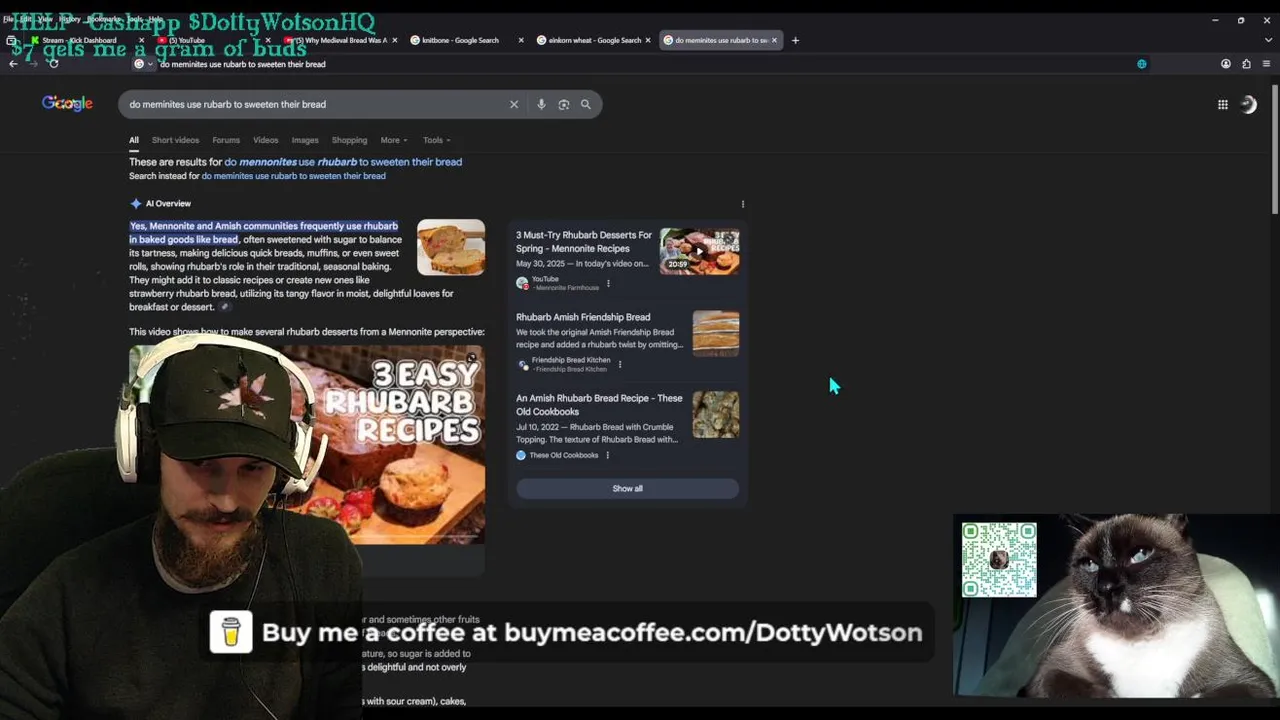Open the History menu in menu bar
Image resolution: width=1280 pixels, height=720 pixels.
(x=69, y=19)
